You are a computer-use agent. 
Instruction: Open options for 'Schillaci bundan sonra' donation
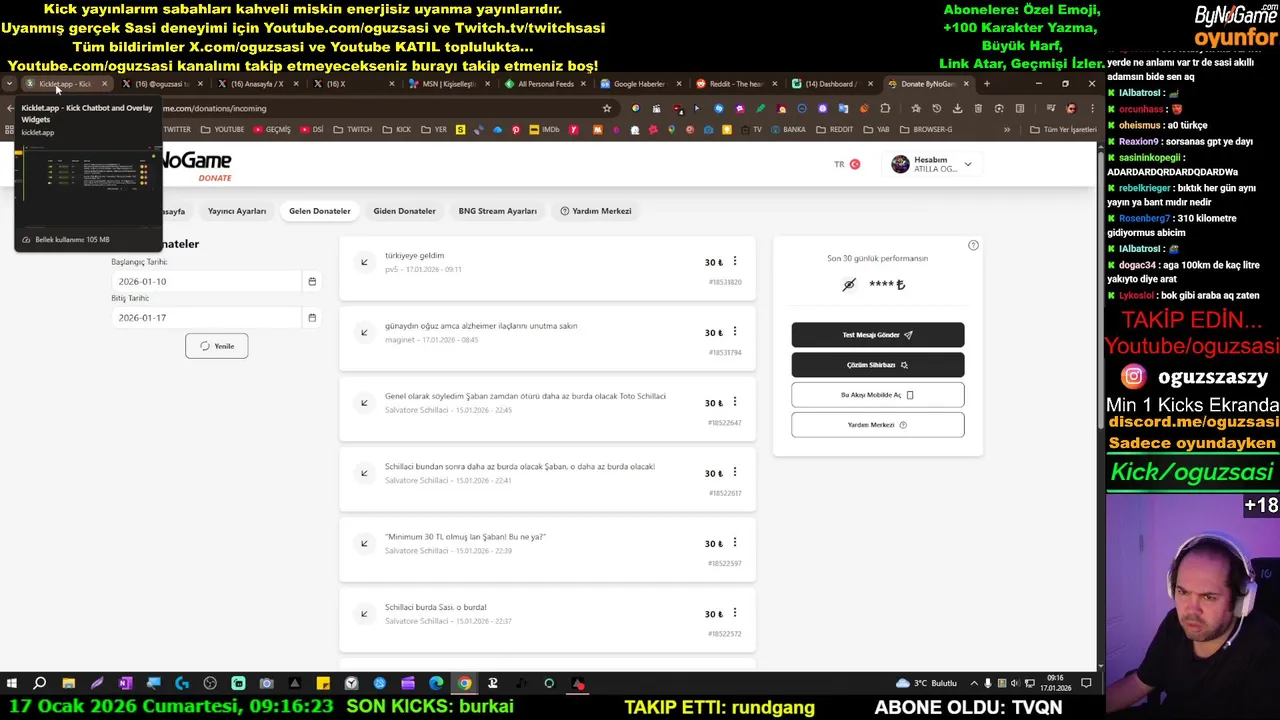pos(735,472)
